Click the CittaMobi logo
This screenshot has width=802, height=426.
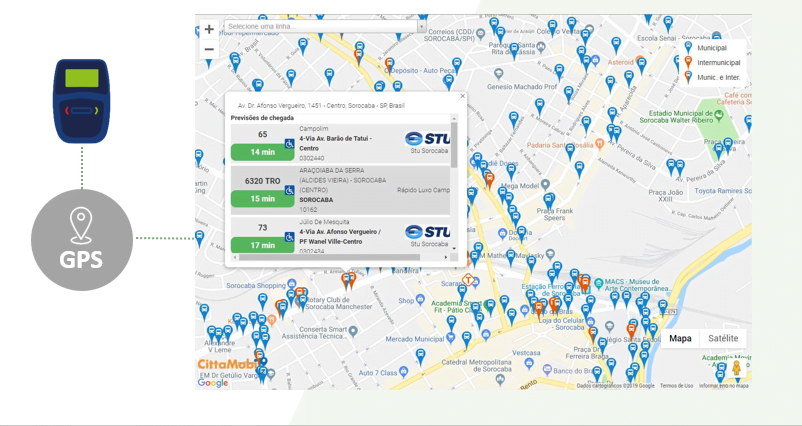225,365
